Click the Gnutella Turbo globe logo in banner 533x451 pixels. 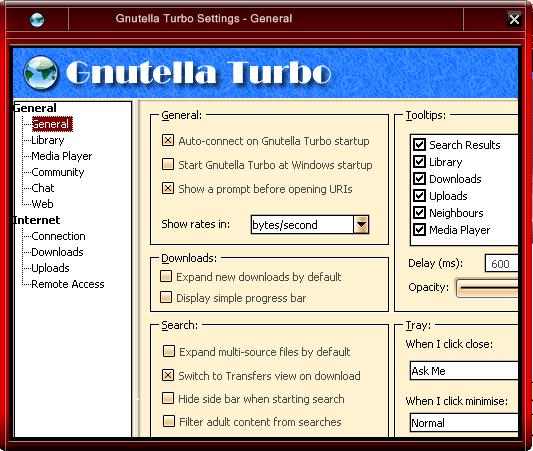pyautogui.click(x=41, y=73)
